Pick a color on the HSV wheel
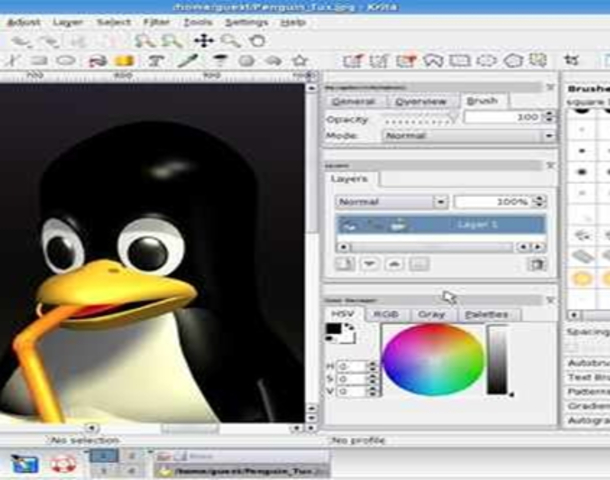The height and width of the screenshot is (480, 610). (433, 360)
